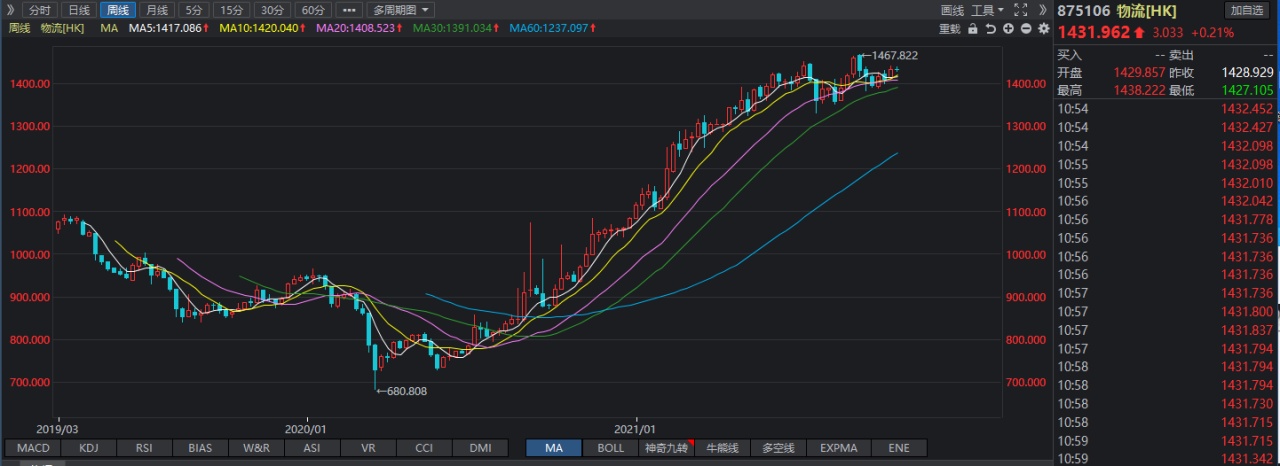This screenshot has width=1280, height=466.
Task: Open the more periods ellipsis menu
Action: (349, 10)
